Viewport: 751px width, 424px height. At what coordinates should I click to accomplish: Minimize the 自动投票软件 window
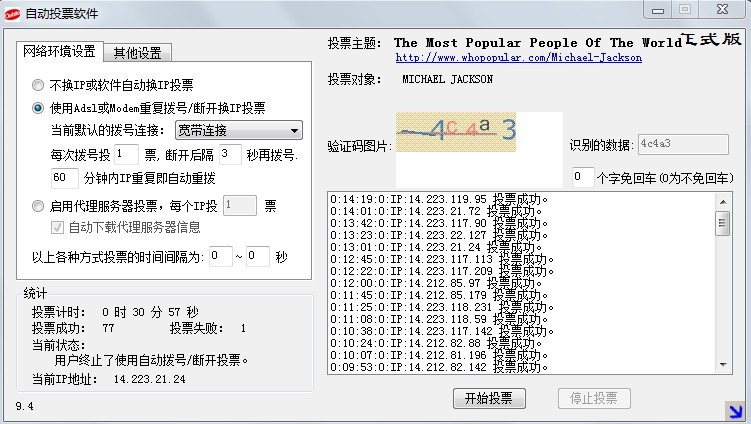pos(654,9)
